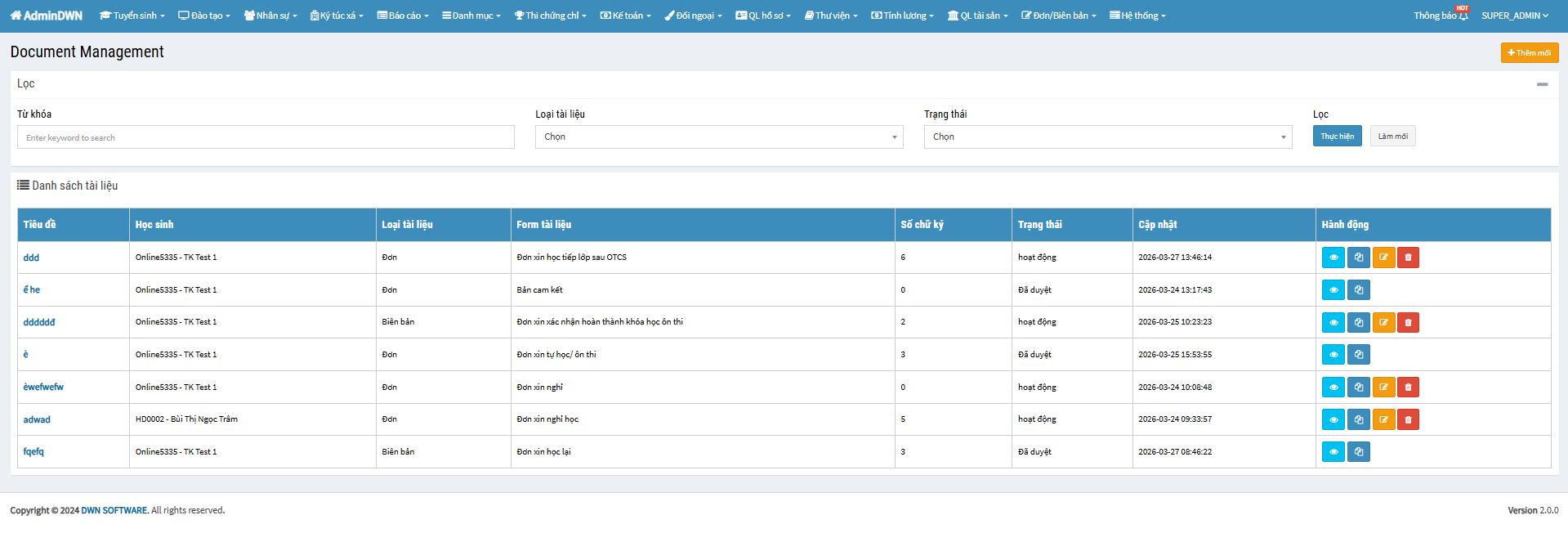Click the eye view icon for document 'ddd'
This screenshot has width=1568, height=560.
[x=1333, y=258]
